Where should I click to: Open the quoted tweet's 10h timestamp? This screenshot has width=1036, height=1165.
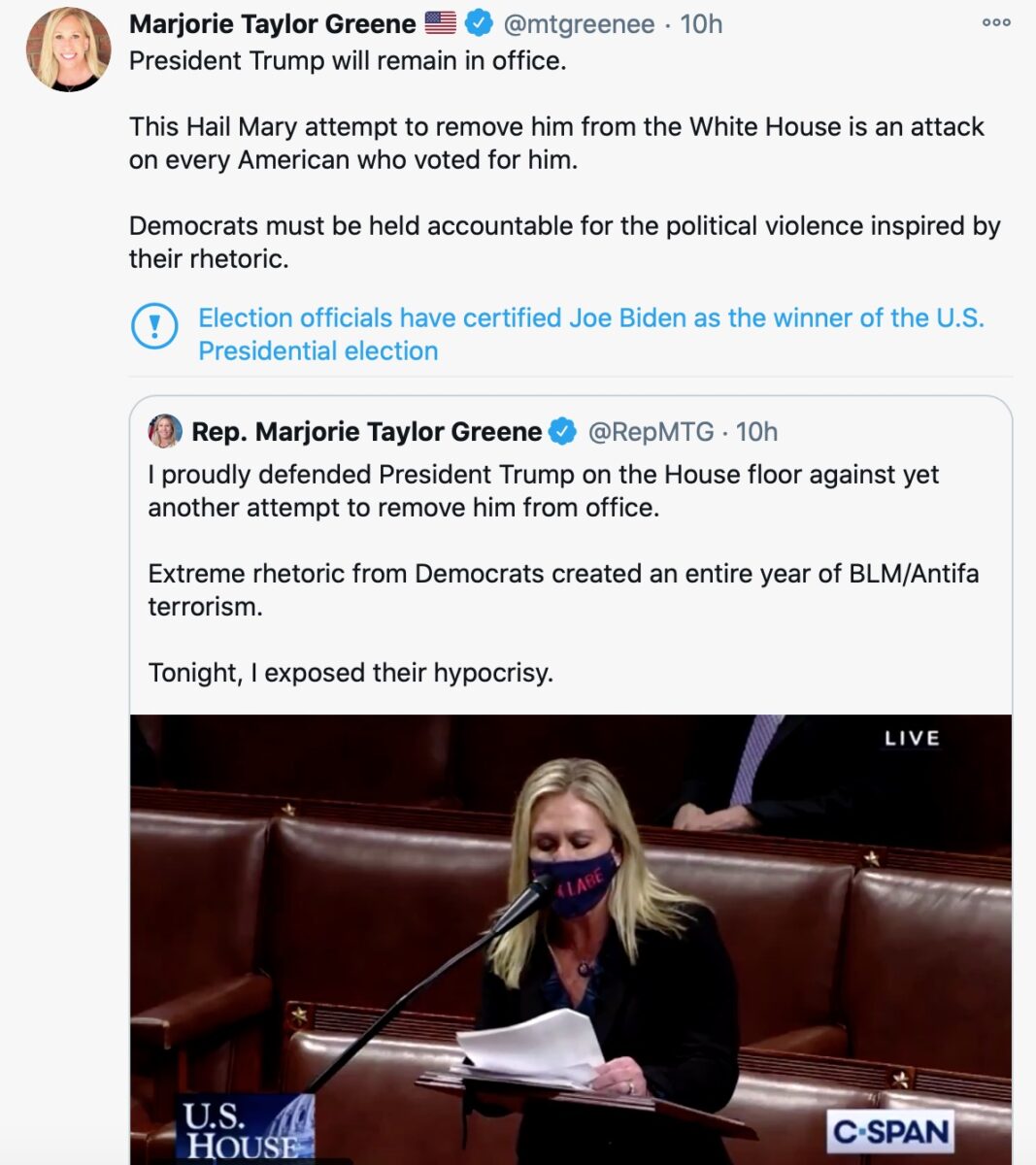[757, 432]
